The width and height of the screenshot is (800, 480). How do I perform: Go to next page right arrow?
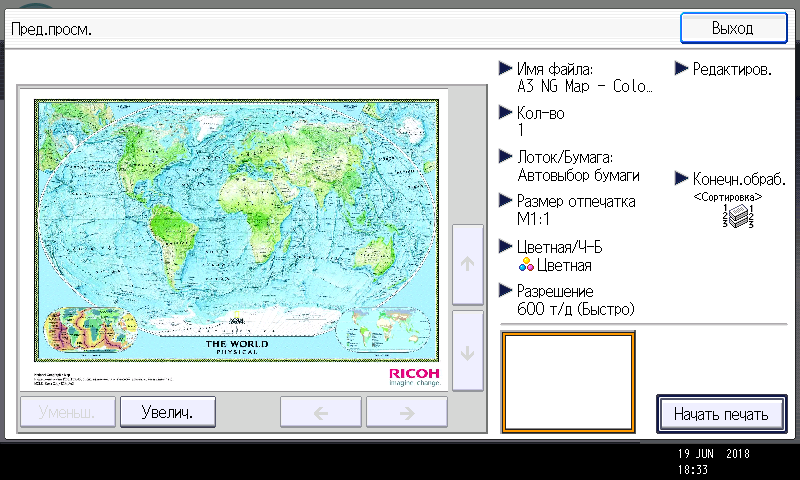click(x=407, y=412)
